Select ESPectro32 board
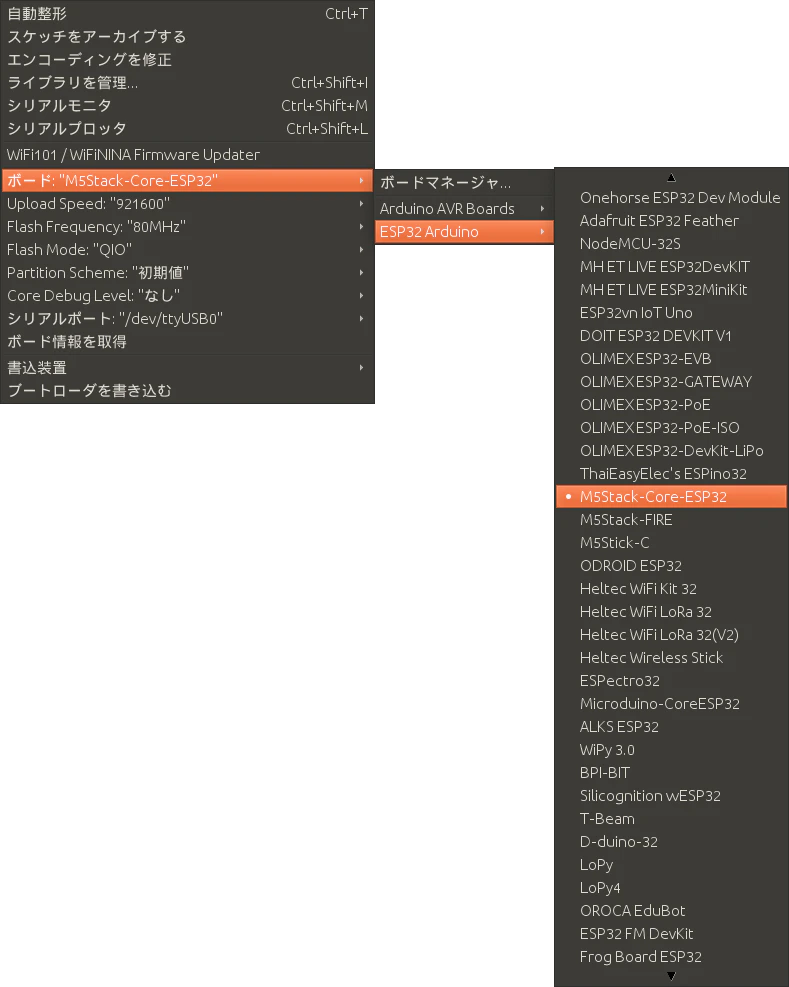Image resolution: width=789 pixels, height=987 pixels. pyautogui.click(x=671, y=680)
